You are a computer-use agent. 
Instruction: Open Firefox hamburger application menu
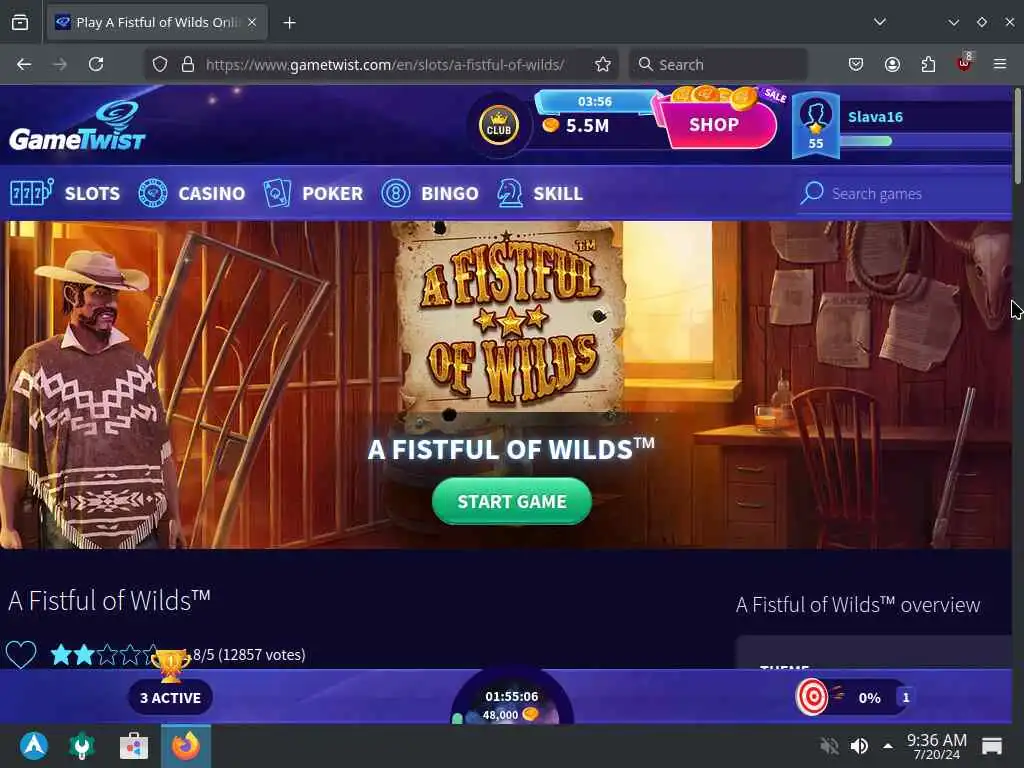[1000, 64]
